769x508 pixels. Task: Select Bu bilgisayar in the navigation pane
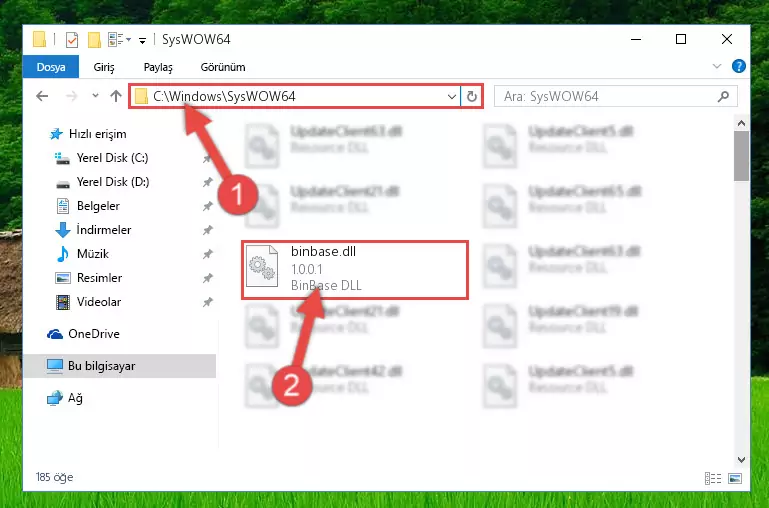[x=120, y=366]
